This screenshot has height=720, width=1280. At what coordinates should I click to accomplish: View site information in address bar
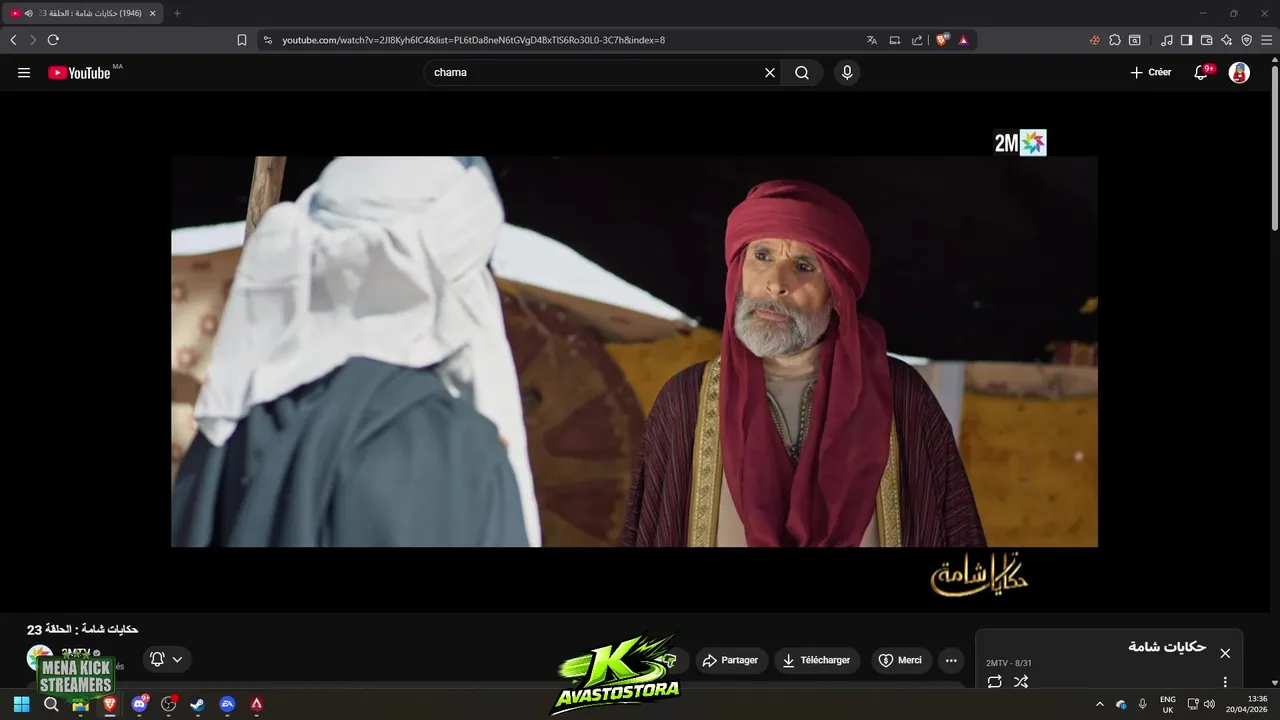click(267, 40)
